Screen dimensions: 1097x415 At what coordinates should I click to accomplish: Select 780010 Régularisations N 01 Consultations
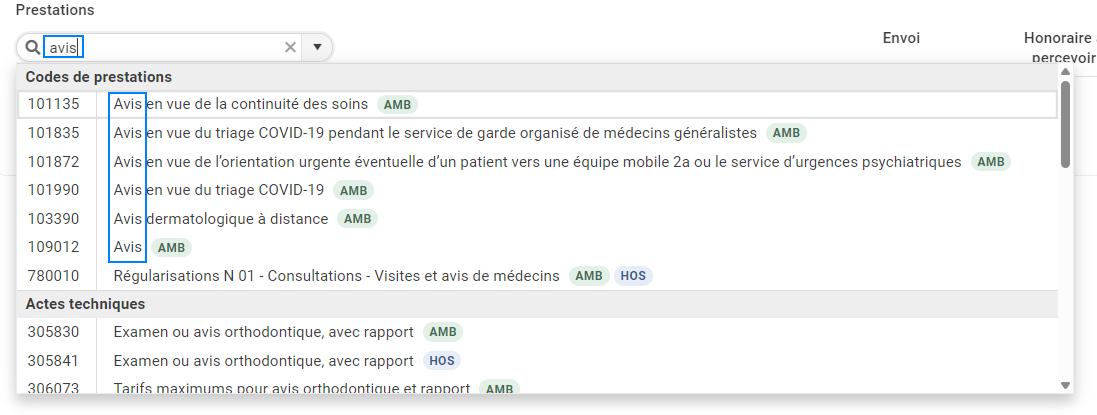537,276
